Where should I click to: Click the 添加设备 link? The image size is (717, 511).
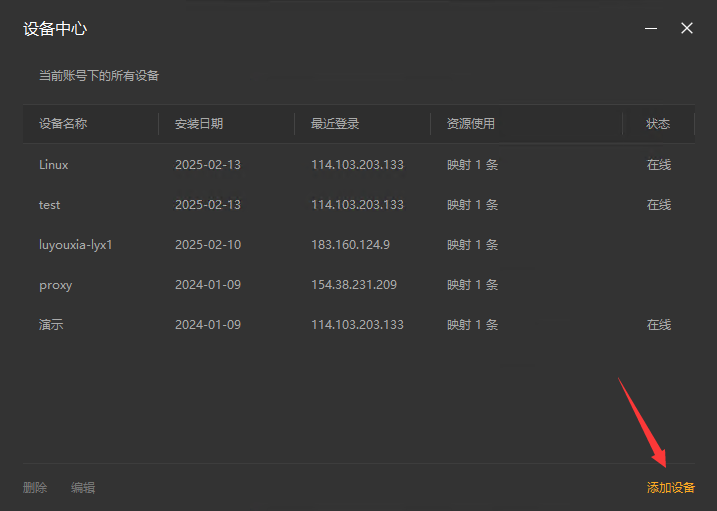671,488
